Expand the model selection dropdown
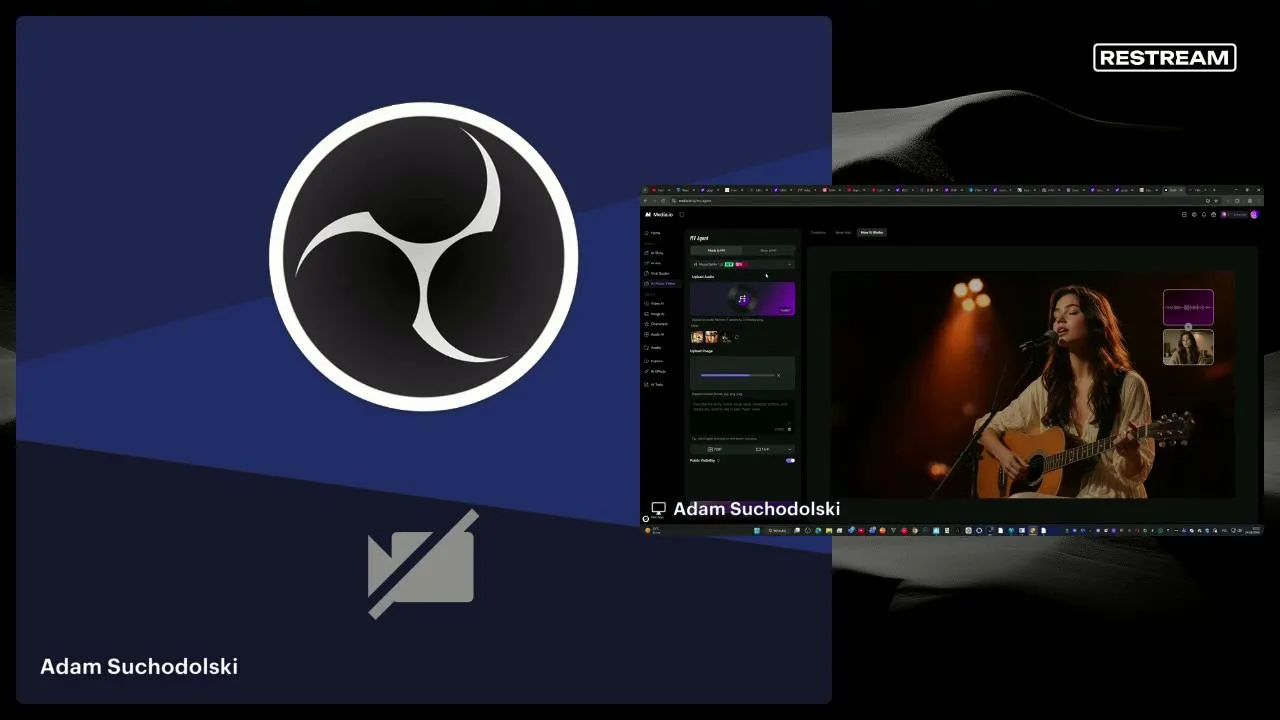 (742, 264)
